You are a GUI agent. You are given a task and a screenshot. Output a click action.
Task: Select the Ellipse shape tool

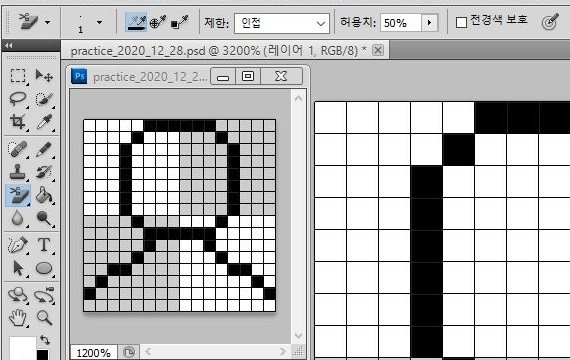pos(44,268)
